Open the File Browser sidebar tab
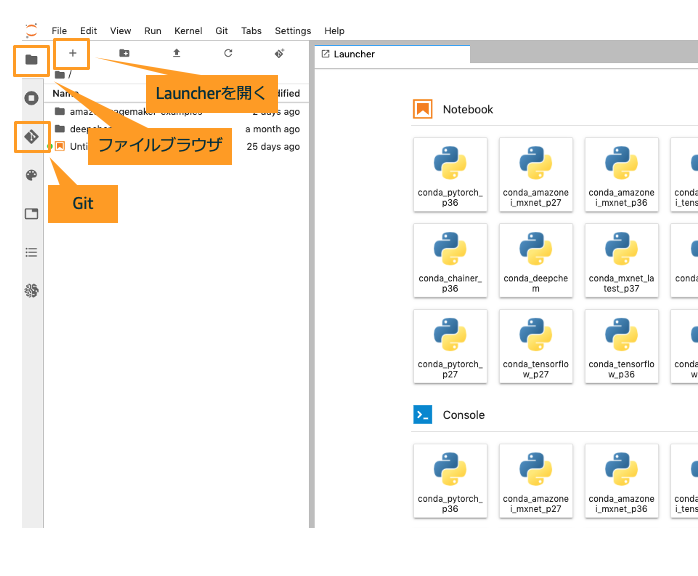The height and width of the screenshot is (576, 698). pos(31,60)
